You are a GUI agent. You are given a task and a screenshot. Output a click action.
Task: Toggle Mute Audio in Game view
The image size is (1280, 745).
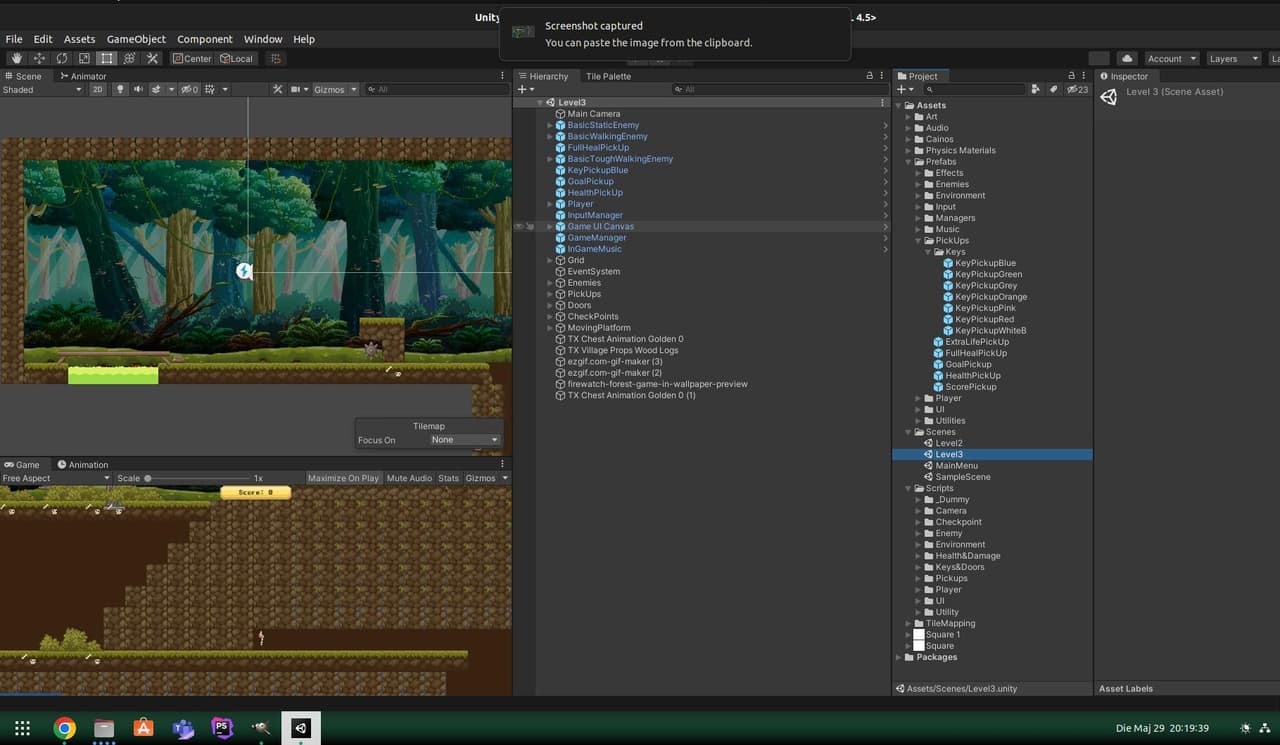click(409, 478)
